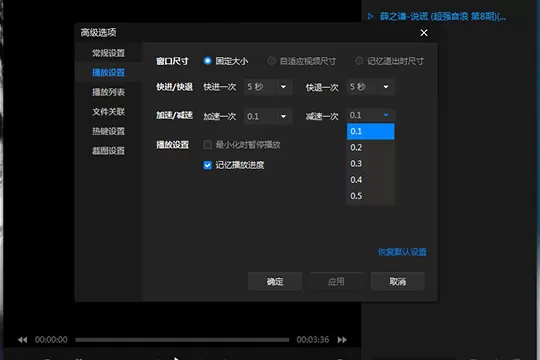Collapse the 减速一次 dropdown arrow
The image size is (540, 360).
(x=386, y=115)
